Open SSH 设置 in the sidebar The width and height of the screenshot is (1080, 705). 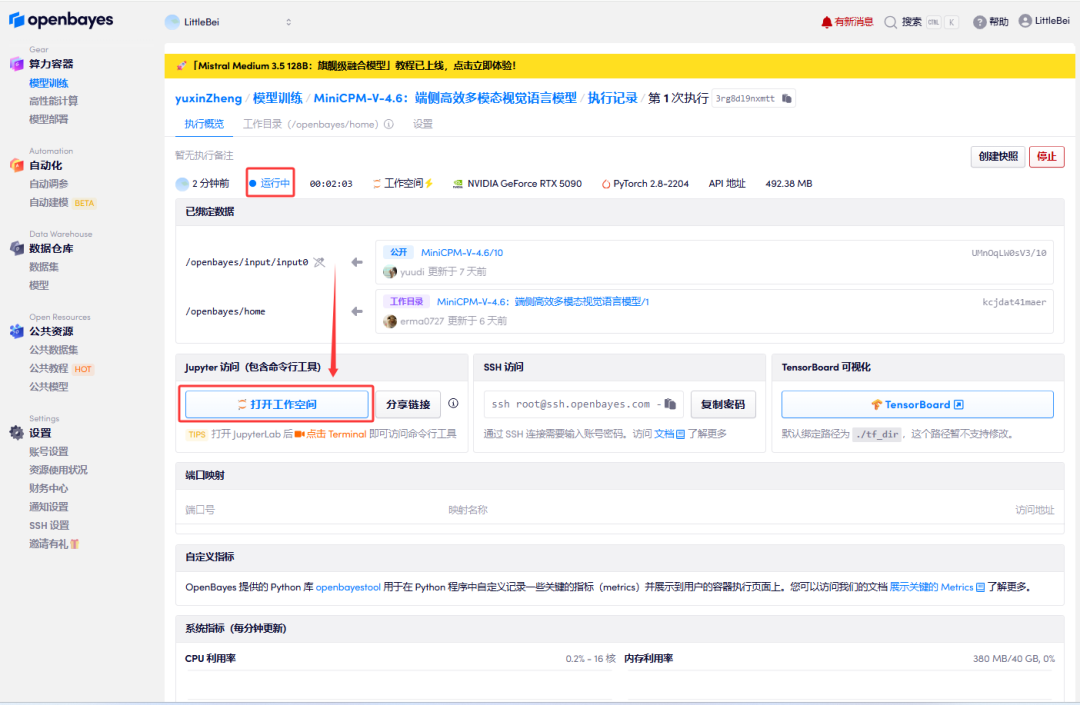coord(50,525)
